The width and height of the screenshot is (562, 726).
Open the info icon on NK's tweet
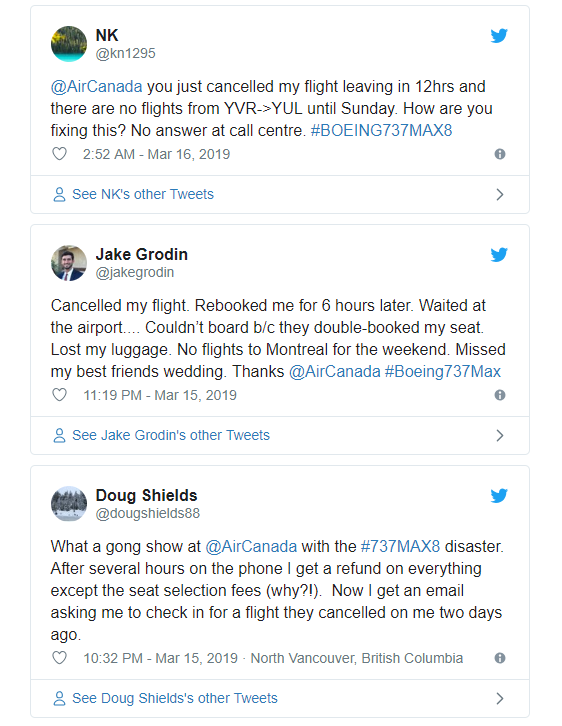[500, 154]
